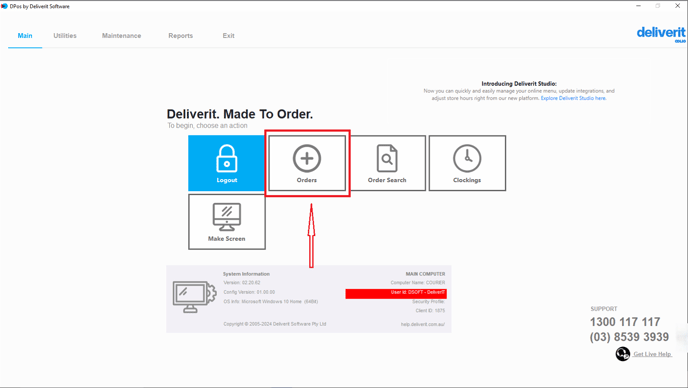Open the help.deliverit.com.au link

tap(423, 324)
